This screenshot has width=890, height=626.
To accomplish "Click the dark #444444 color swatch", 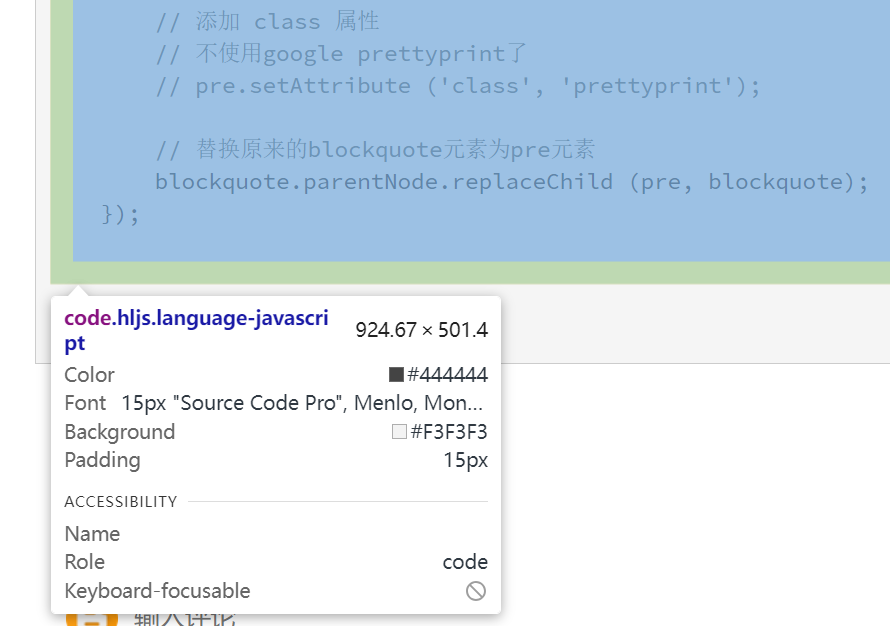I will pos(396,375).
